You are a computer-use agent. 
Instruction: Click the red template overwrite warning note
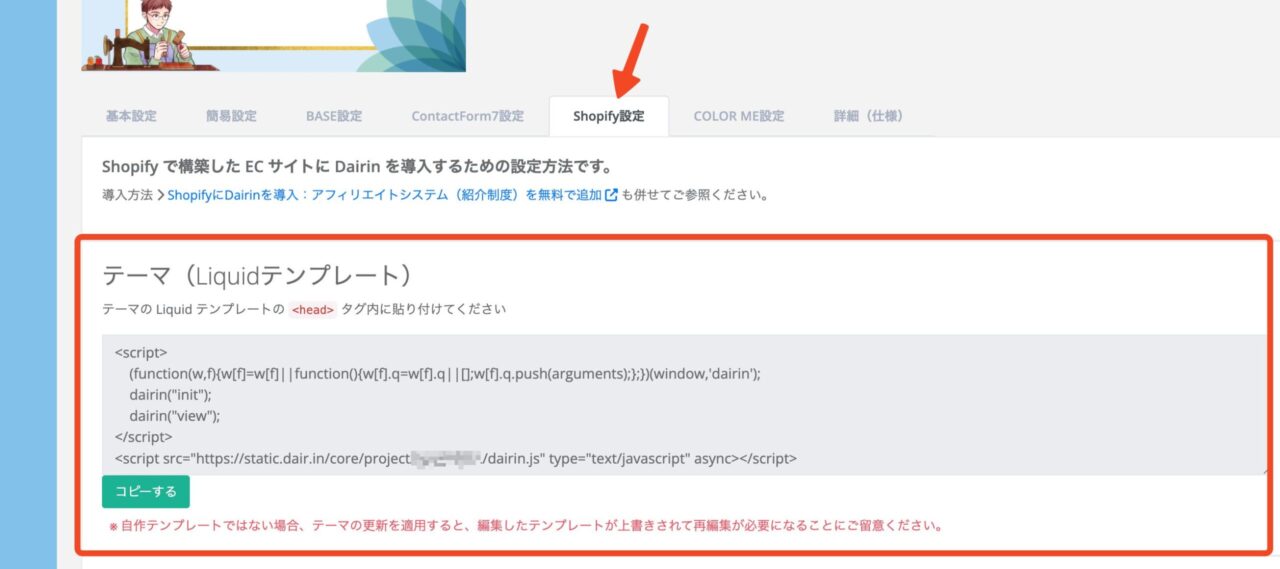525,525
